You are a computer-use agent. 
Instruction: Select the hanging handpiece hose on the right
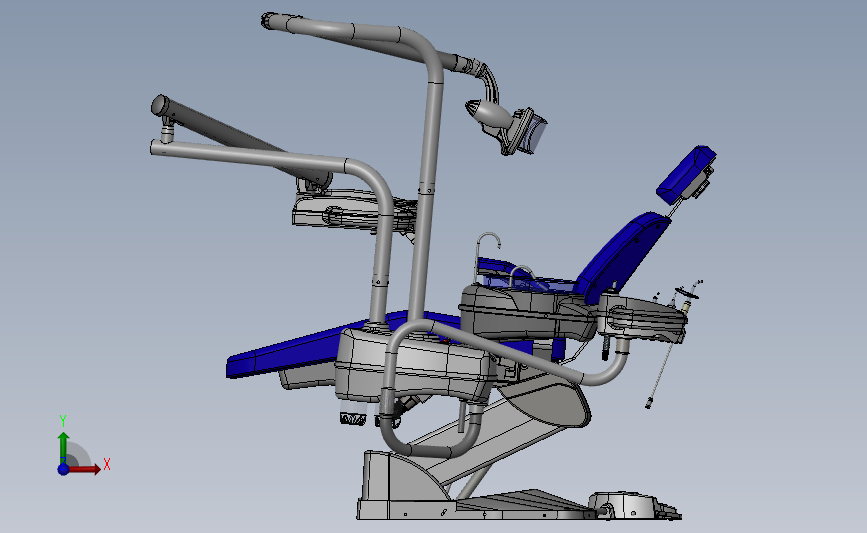661,372
